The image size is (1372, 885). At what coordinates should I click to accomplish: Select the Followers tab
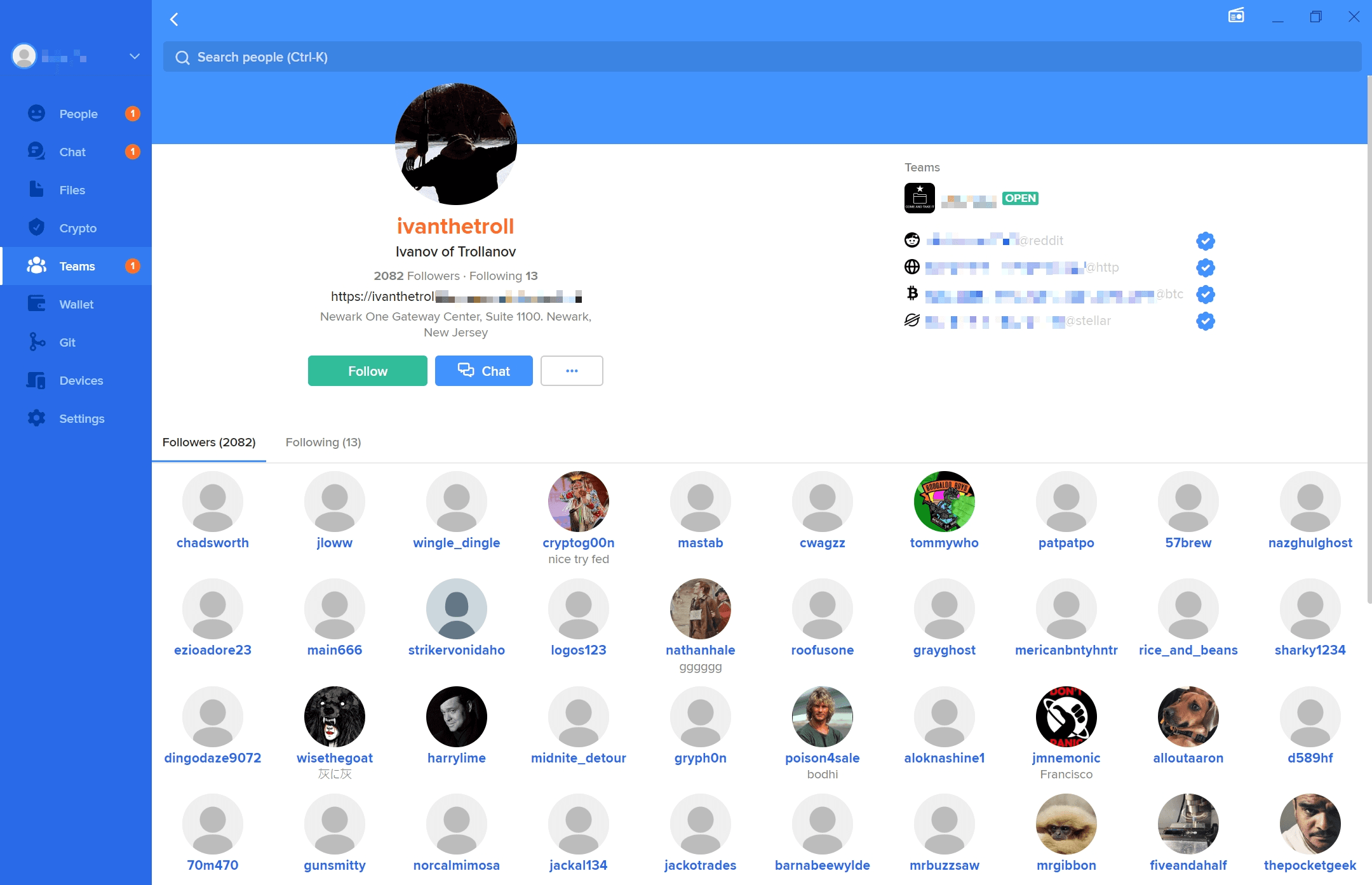tap(208, 442)
